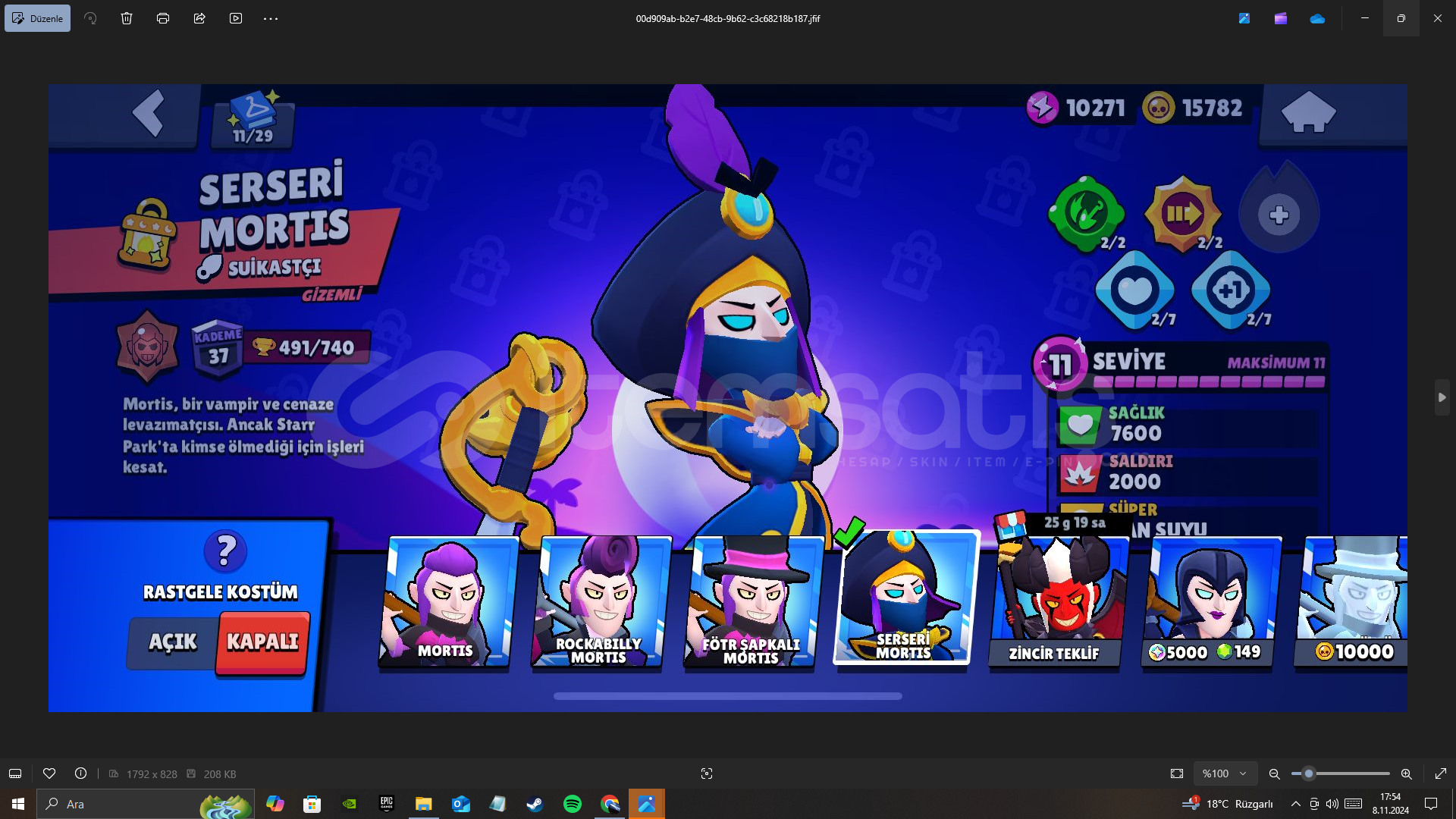The image size is (1456, 819).
Task: Open the OneDrive cloud icon
Action: pos(1317,18)
